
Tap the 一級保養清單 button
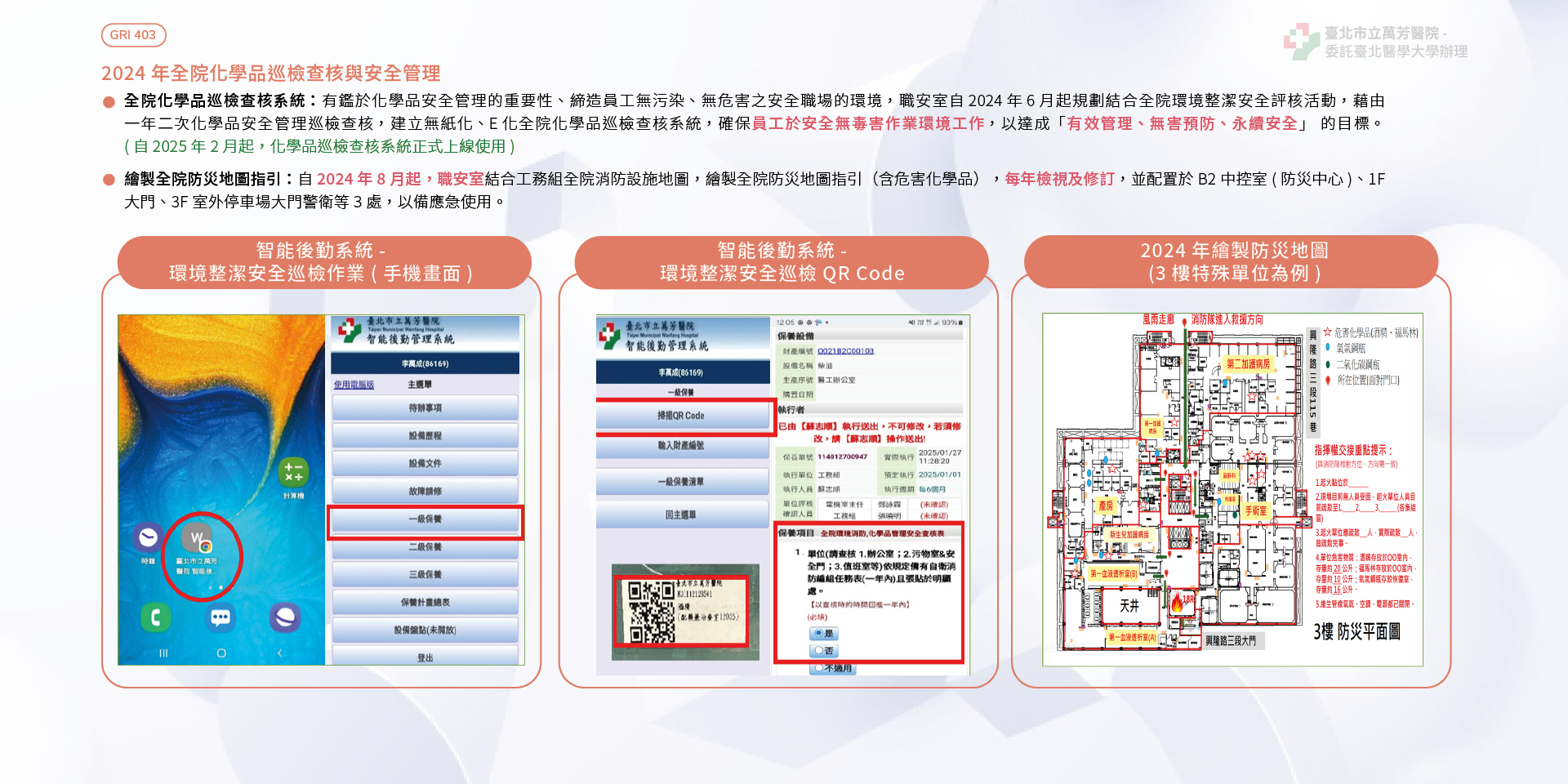pyautogui.click(x=683, y=482)
